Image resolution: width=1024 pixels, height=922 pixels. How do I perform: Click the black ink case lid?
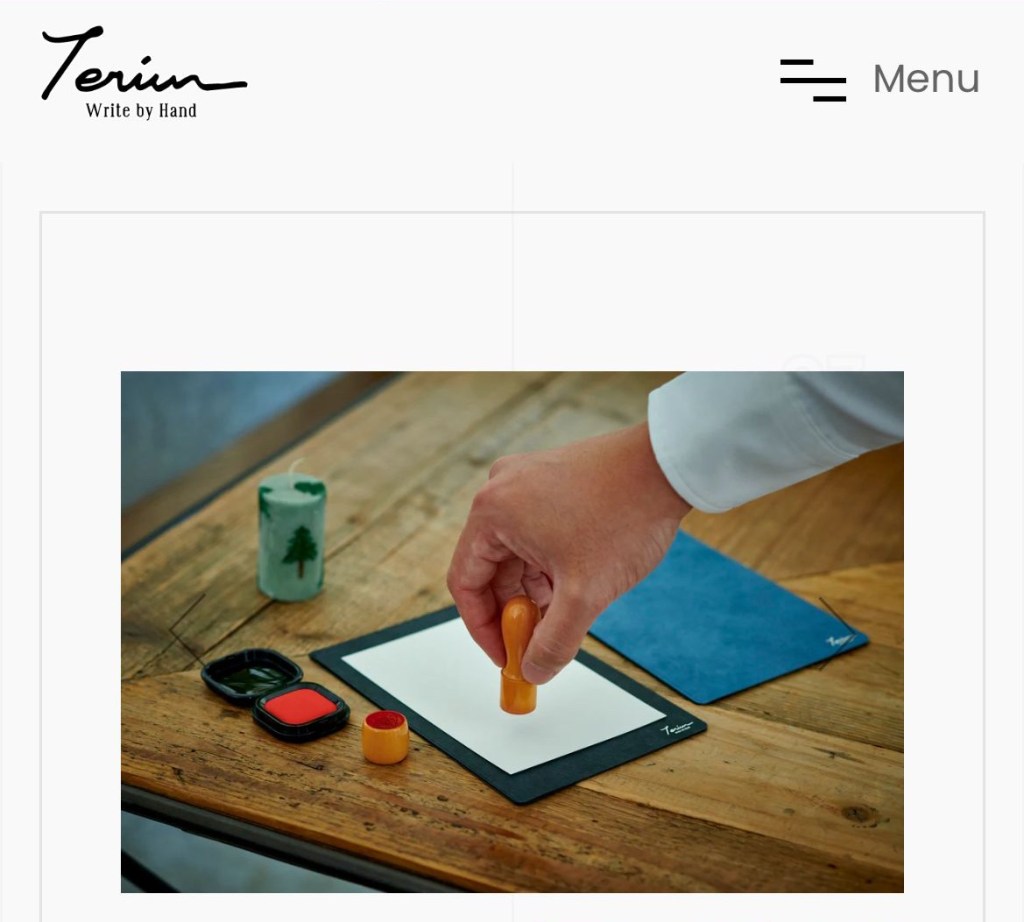pyautogui.click(x=252, y=675)
